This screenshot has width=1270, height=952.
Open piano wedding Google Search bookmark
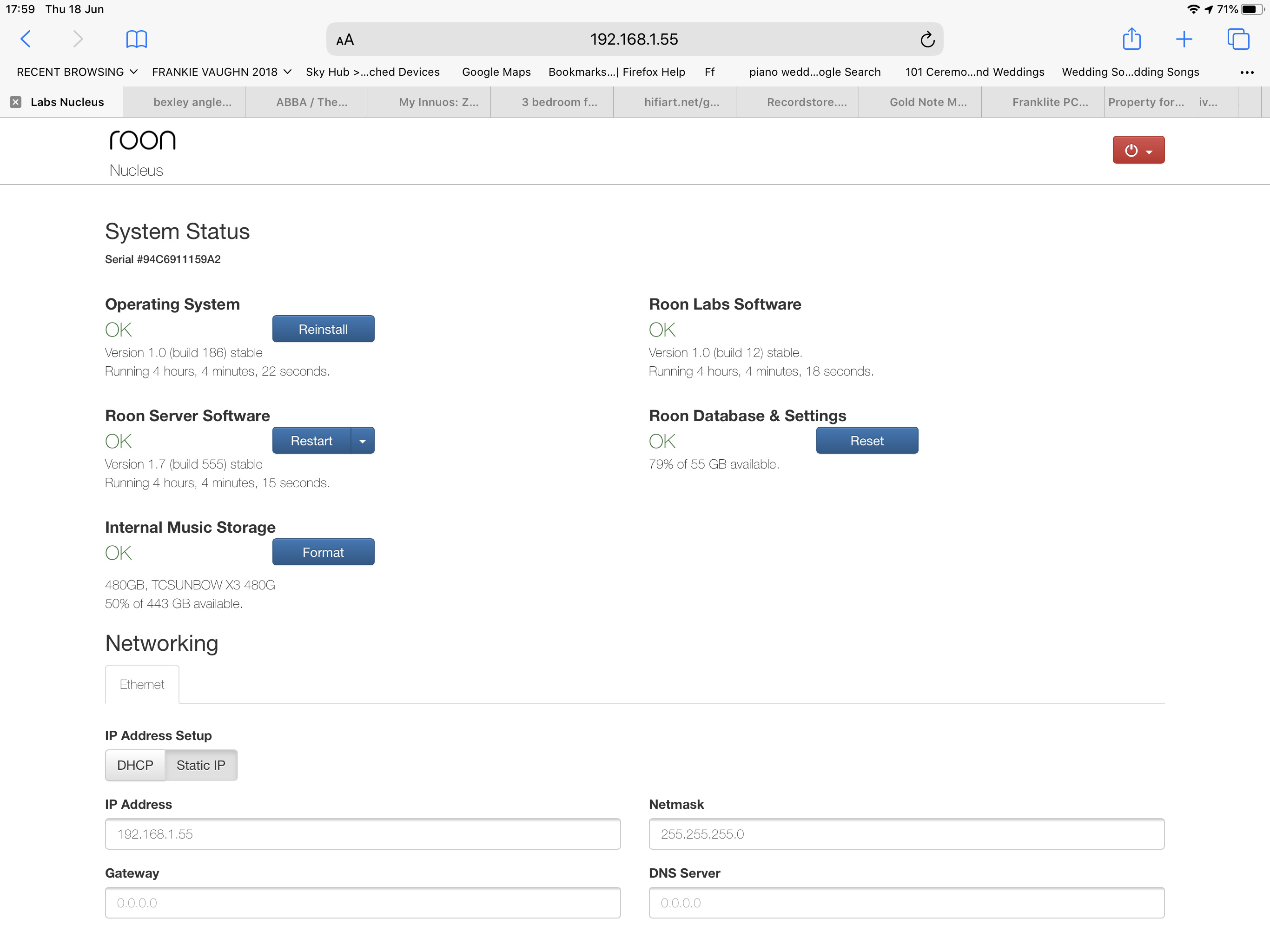tap(815, 72)
